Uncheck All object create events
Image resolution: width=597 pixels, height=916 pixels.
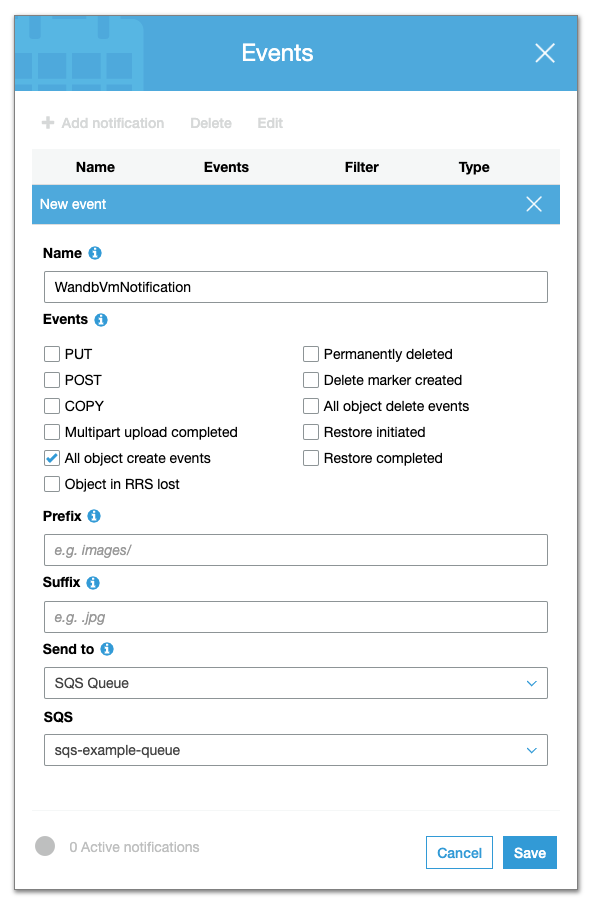[x=51, y=458]
